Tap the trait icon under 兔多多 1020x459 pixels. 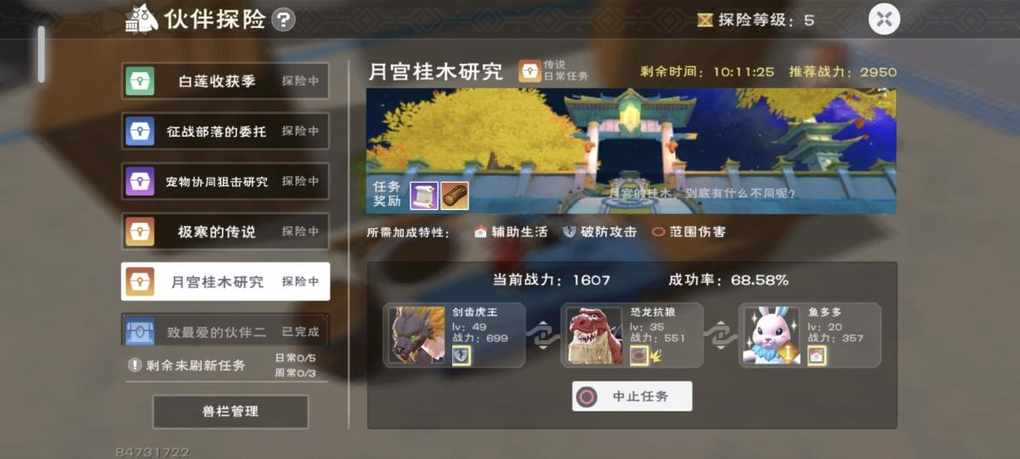(817, 355)
